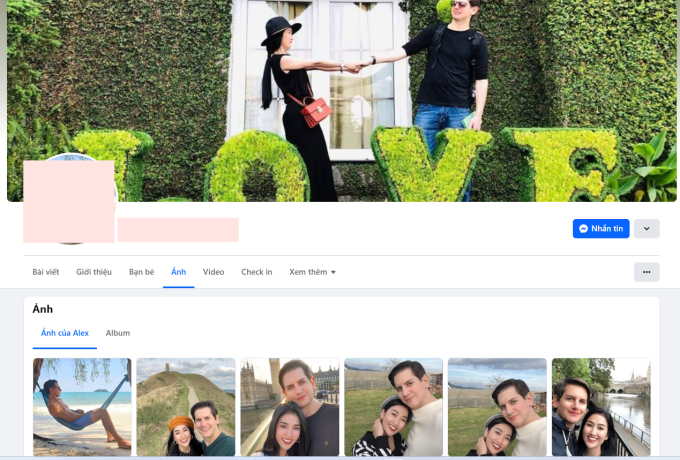Go to the Bạn bè tab
Viewport: 680px width, 460px height.
tap(141, 272)
